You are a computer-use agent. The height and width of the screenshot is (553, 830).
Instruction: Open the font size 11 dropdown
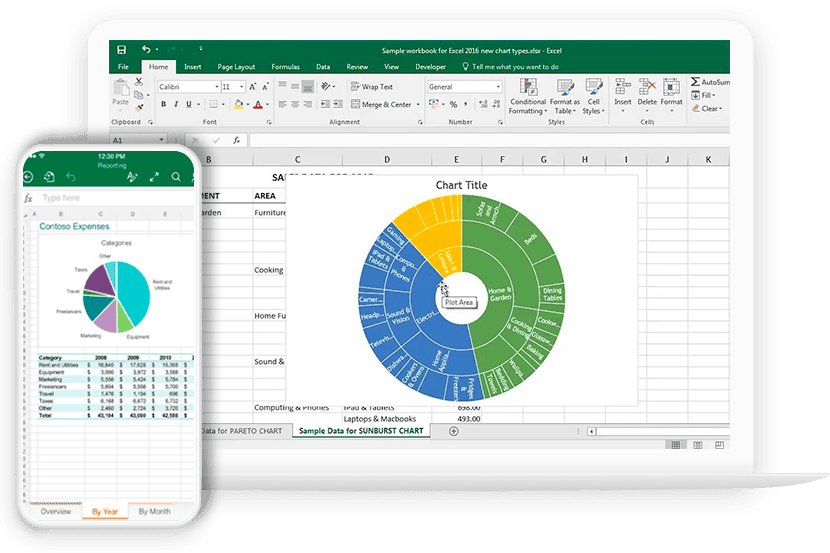click(242, 87)
